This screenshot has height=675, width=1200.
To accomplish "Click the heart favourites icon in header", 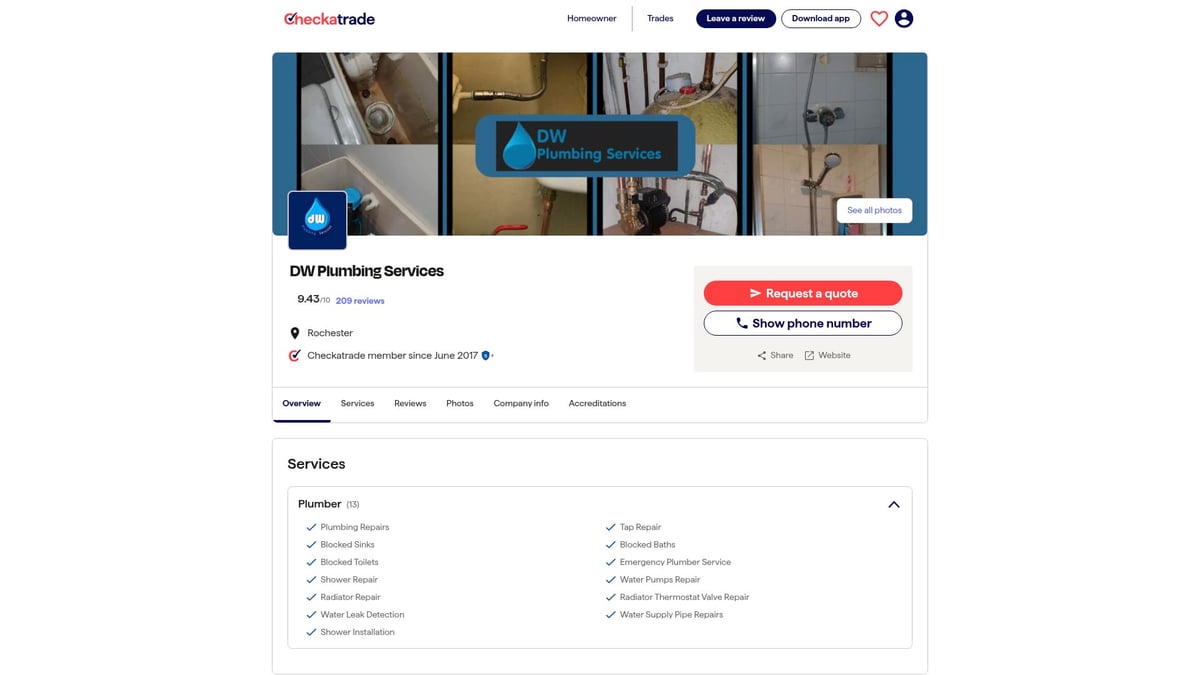I will [879, 18].
